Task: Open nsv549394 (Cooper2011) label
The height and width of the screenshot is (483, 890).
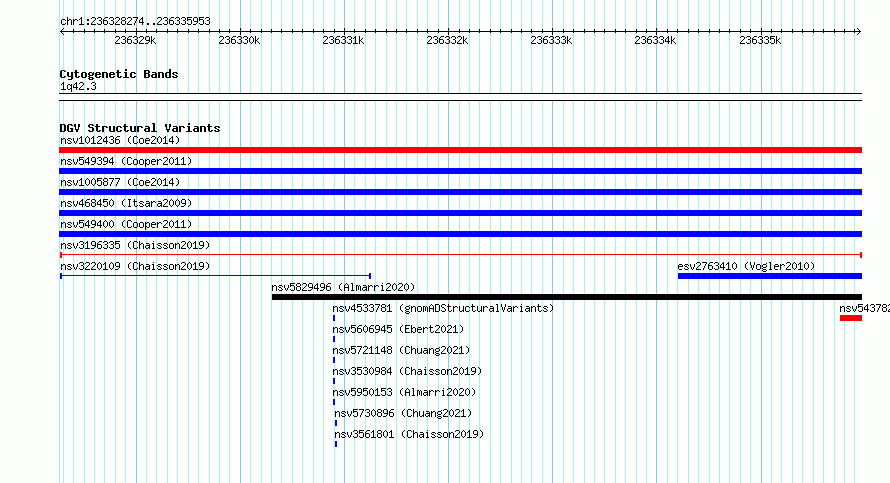Action: 126,161
